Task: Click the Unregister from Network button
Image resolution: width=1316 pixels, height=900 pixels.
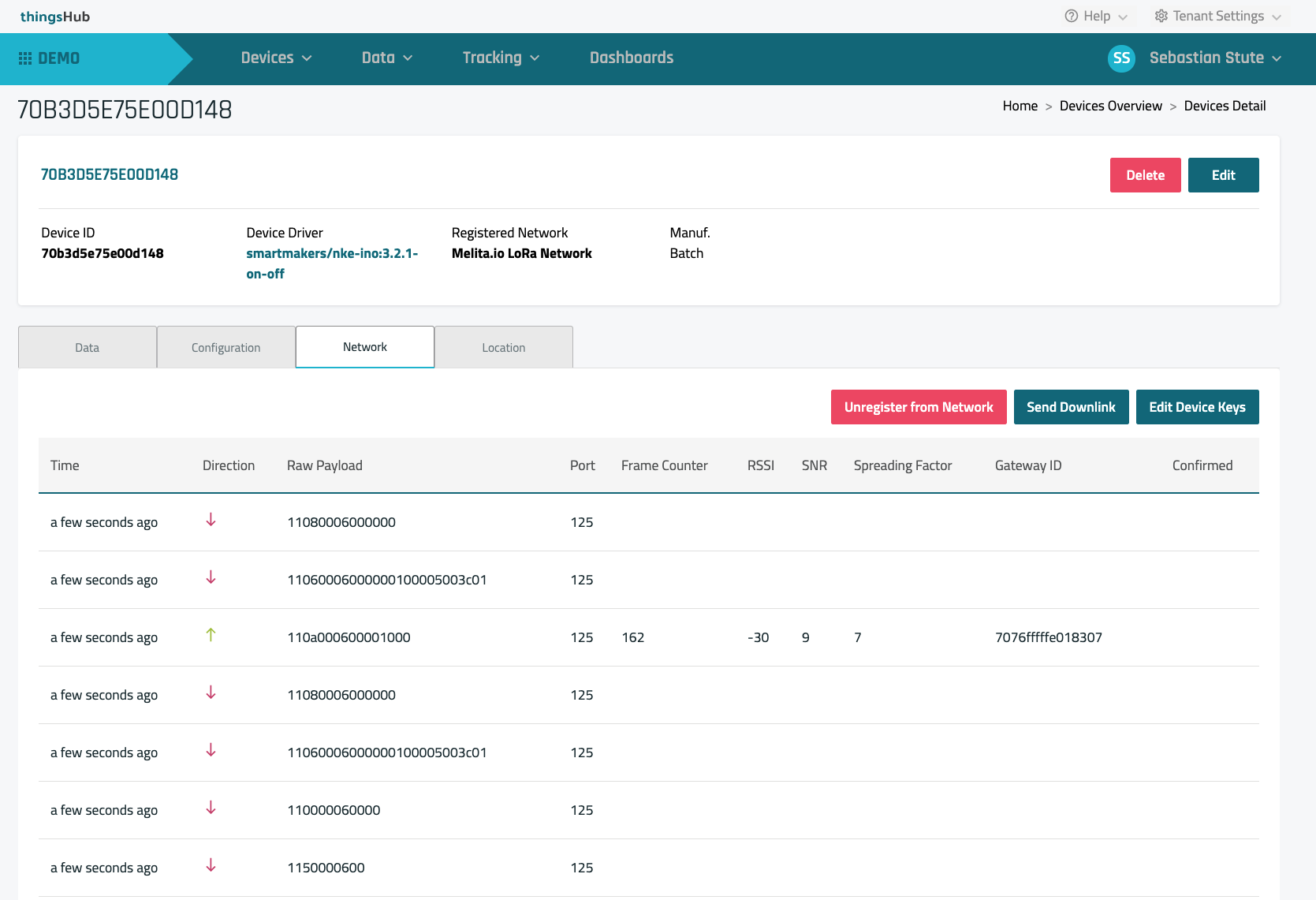Action: click(919, 407)
